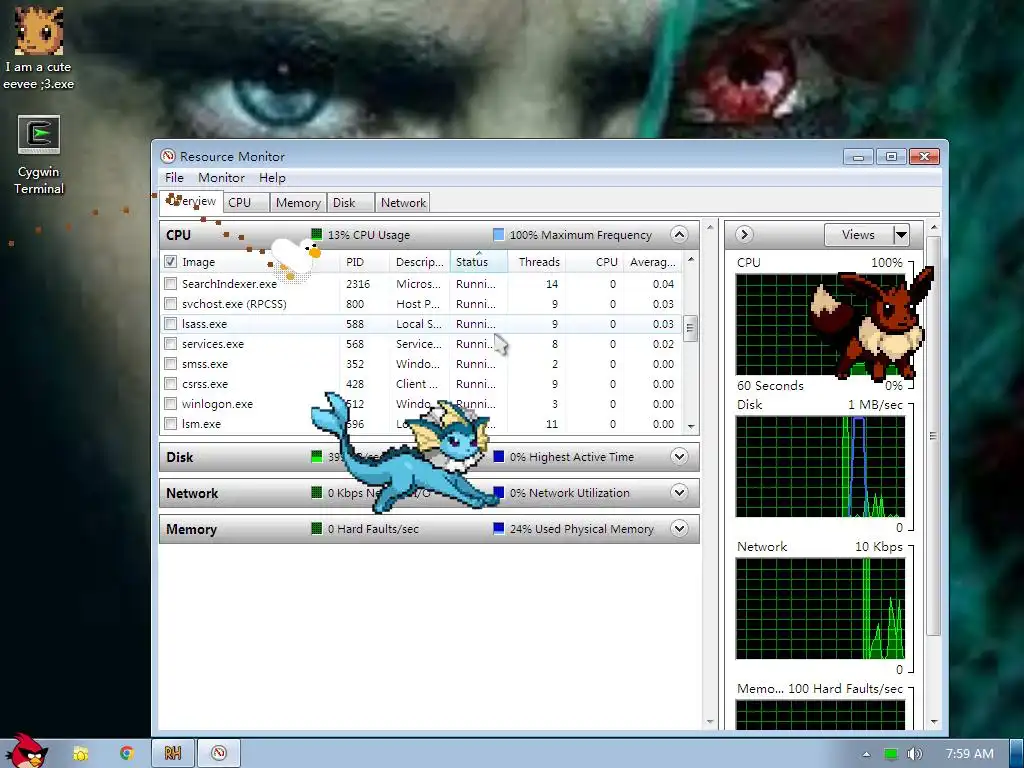
Task: Select the lsass.exe process row text
Action: pyautogui.click(x=204, y=324)
